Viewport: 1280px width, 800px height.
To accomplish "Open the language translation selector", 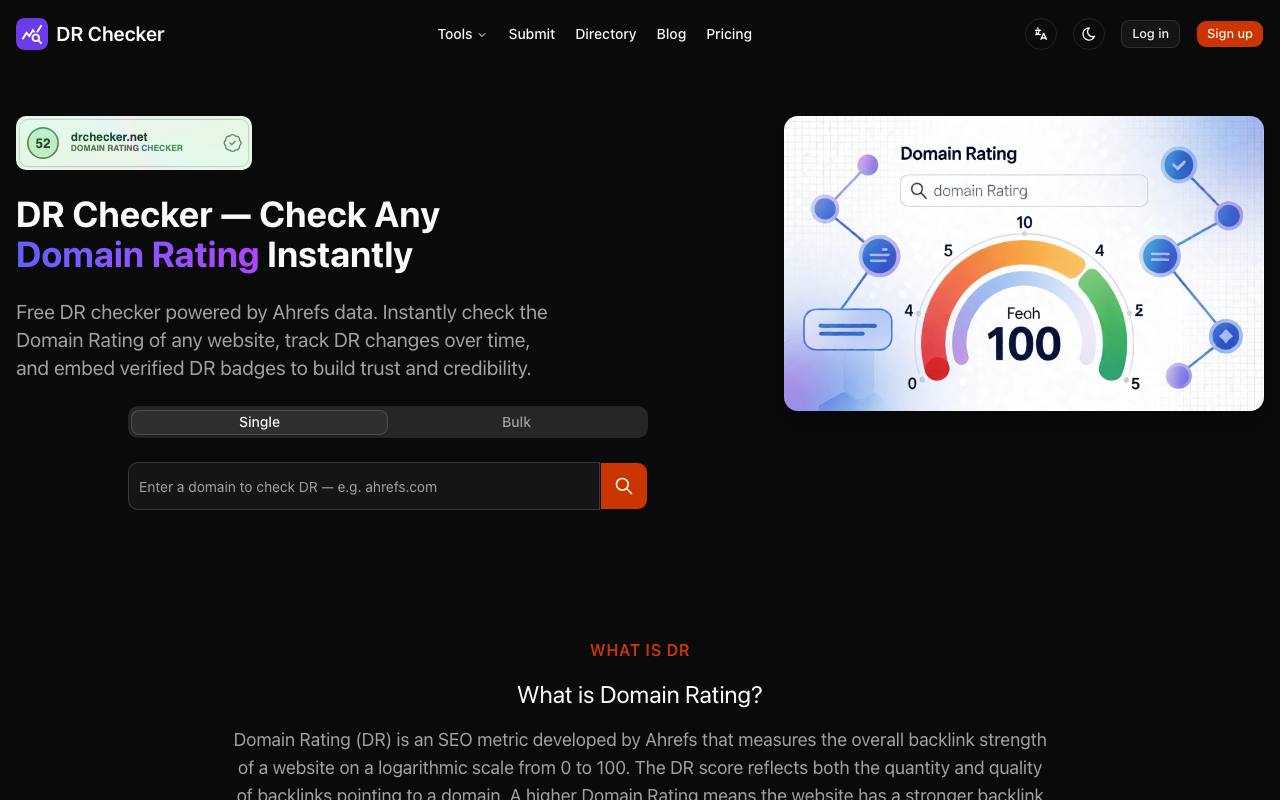I will (x=1041, y=34).
